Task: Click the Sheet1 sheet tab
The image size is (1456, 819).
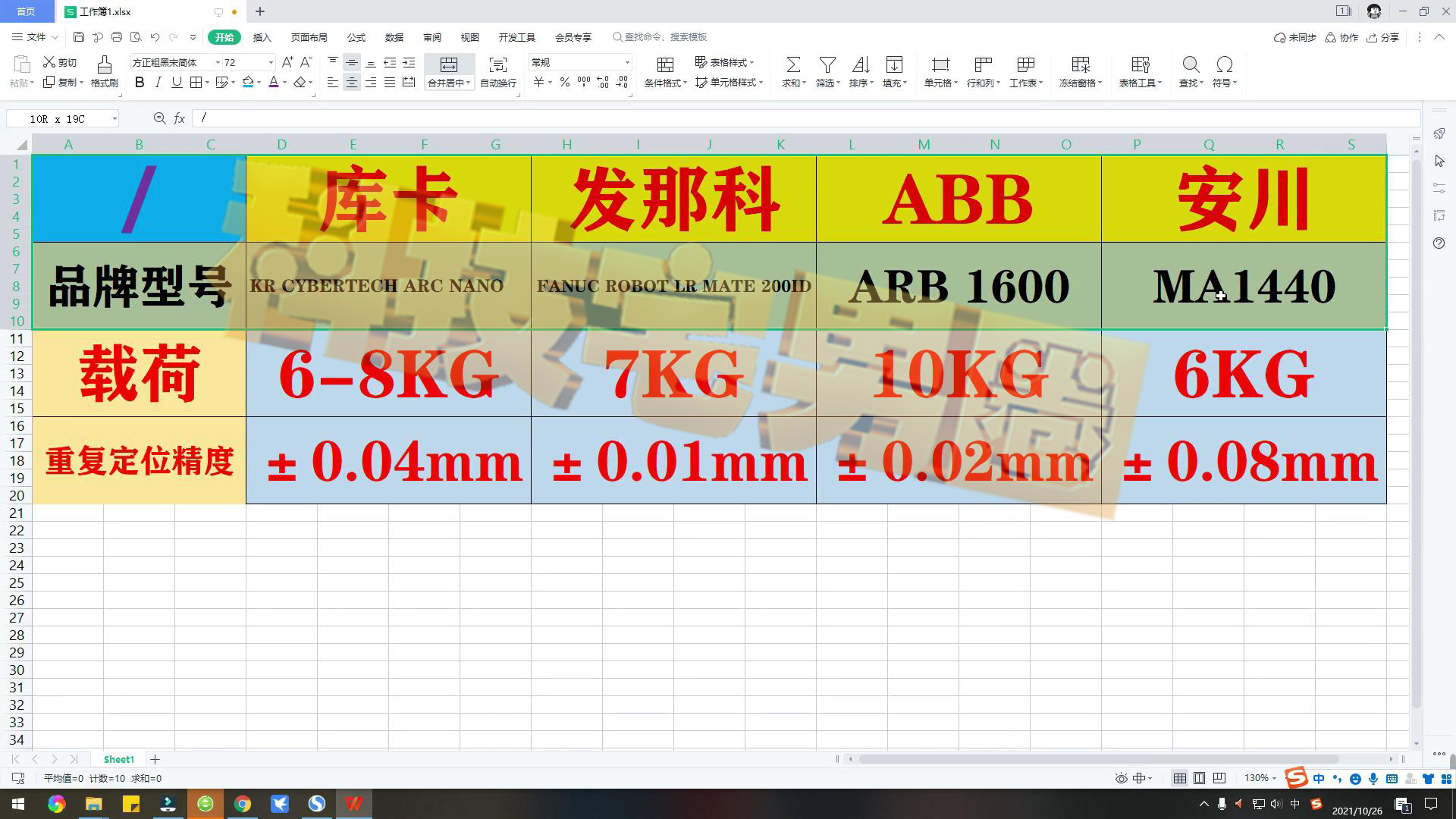Action: click(118, 759)
